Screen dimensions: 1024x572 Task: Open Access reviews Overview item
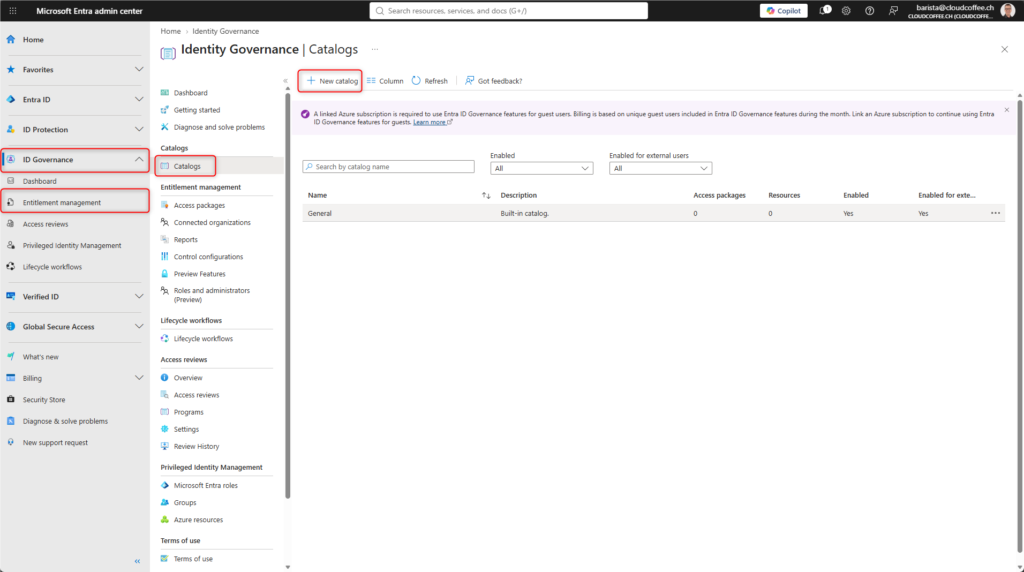pyautogui.click(x=187, y=377)
